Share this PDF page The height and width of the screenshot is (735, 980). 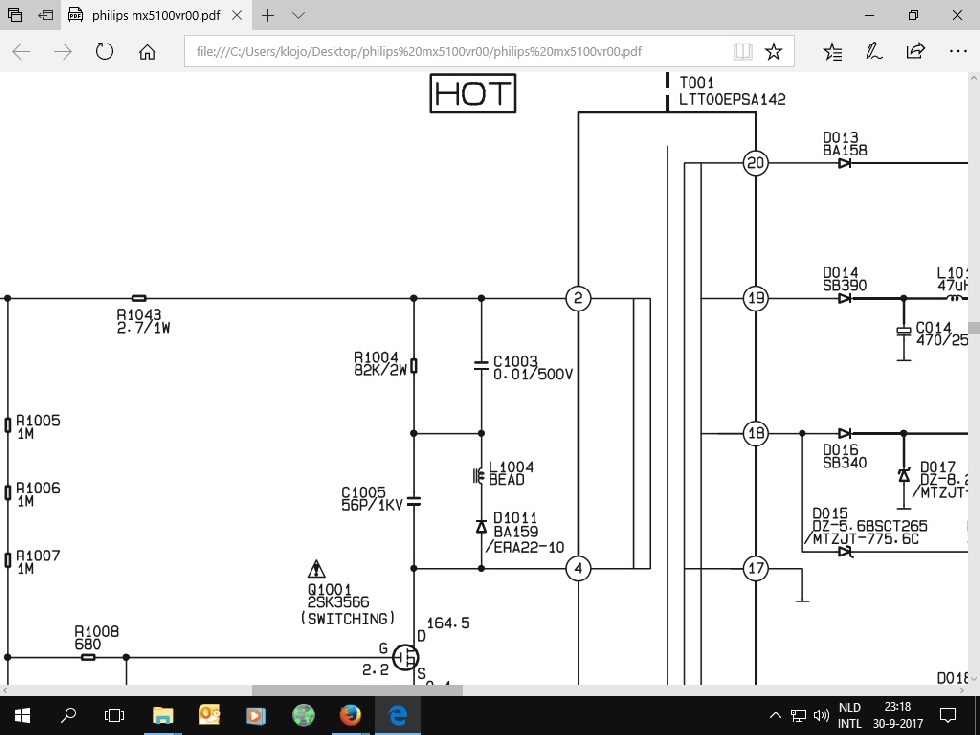point(916,51)
